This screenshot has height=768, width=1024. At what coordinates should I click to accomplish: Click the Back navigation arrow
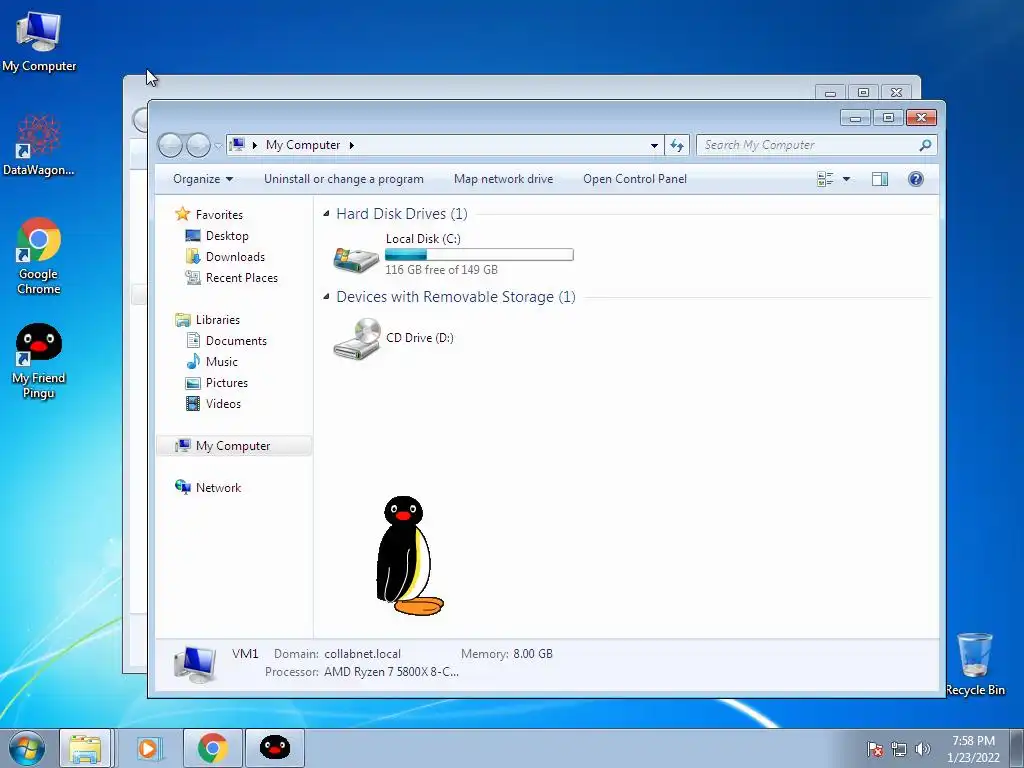170,145
